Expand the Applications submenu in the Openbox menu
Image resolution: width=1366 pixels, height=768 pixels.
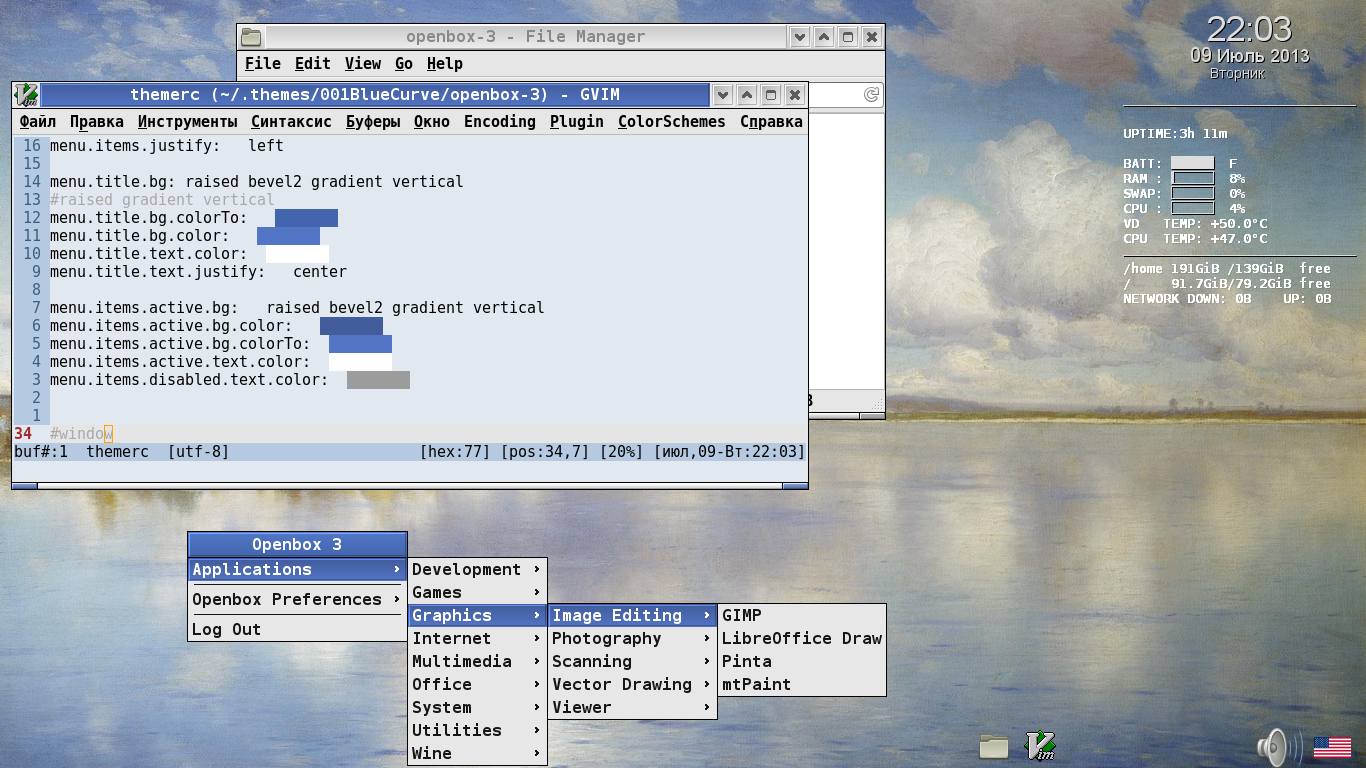(x=297, y=570)
